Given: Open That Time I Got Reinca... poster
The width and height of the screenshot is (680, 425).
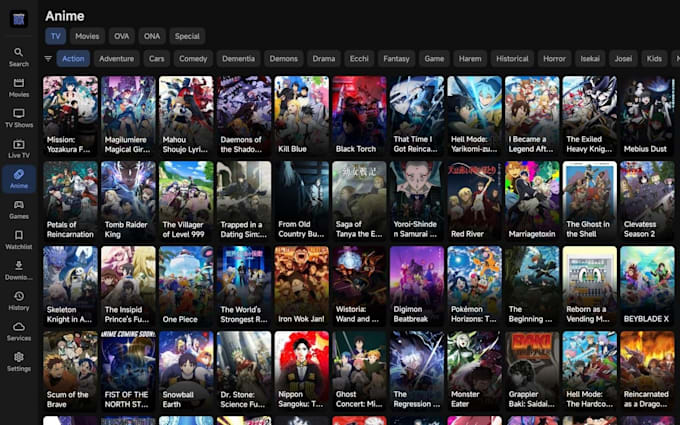Looking at the screenshot, I should pos(417,116).
